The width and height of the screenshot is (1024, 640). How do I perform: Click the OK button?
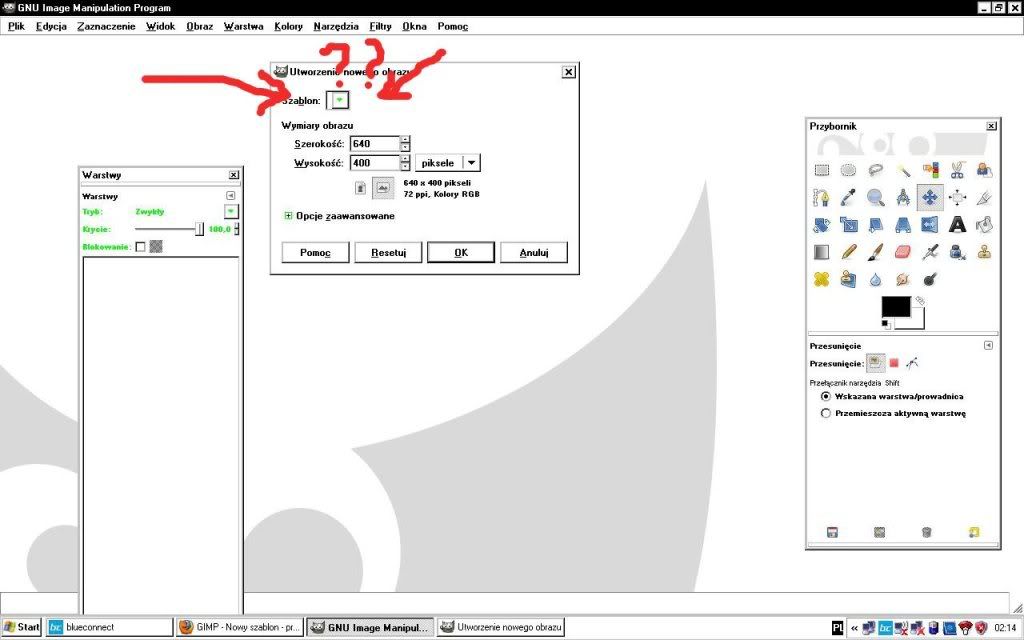pos(460,253)
